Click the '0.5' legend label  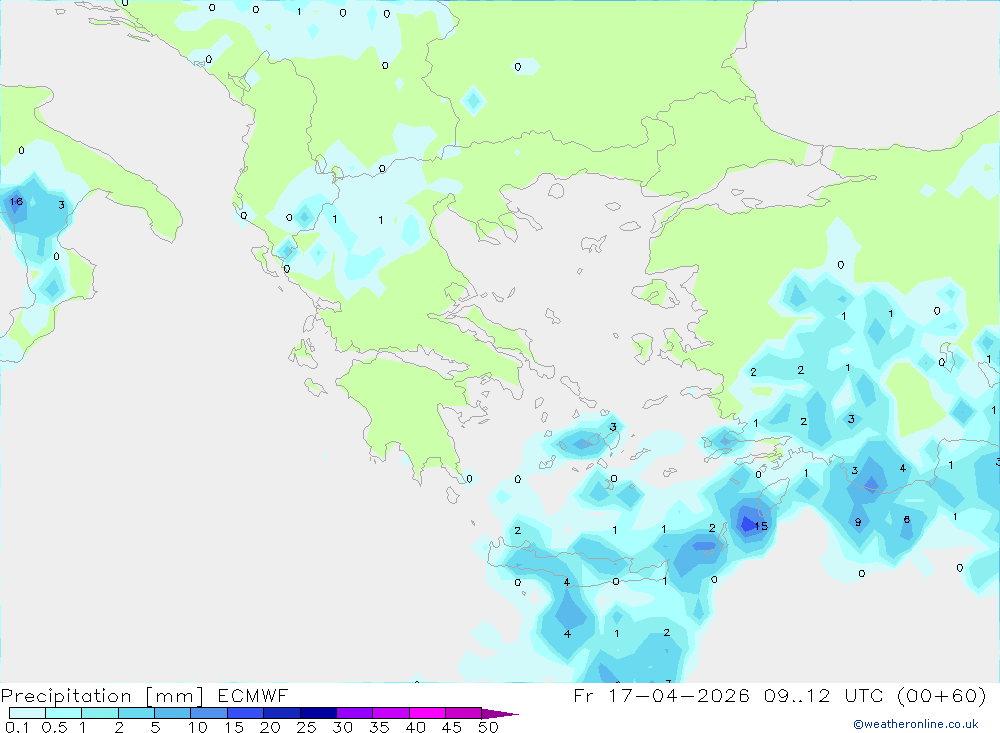(x=54, y=727)
